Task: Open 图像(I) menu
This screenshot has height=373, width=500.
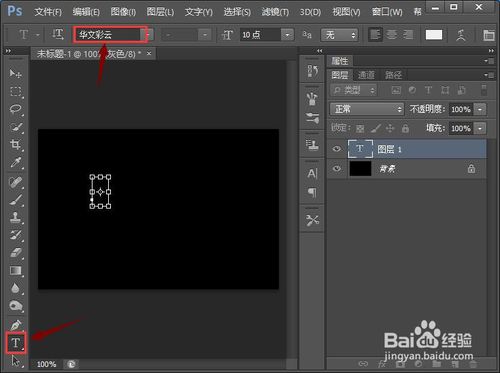Action: (x=123, y=12)
